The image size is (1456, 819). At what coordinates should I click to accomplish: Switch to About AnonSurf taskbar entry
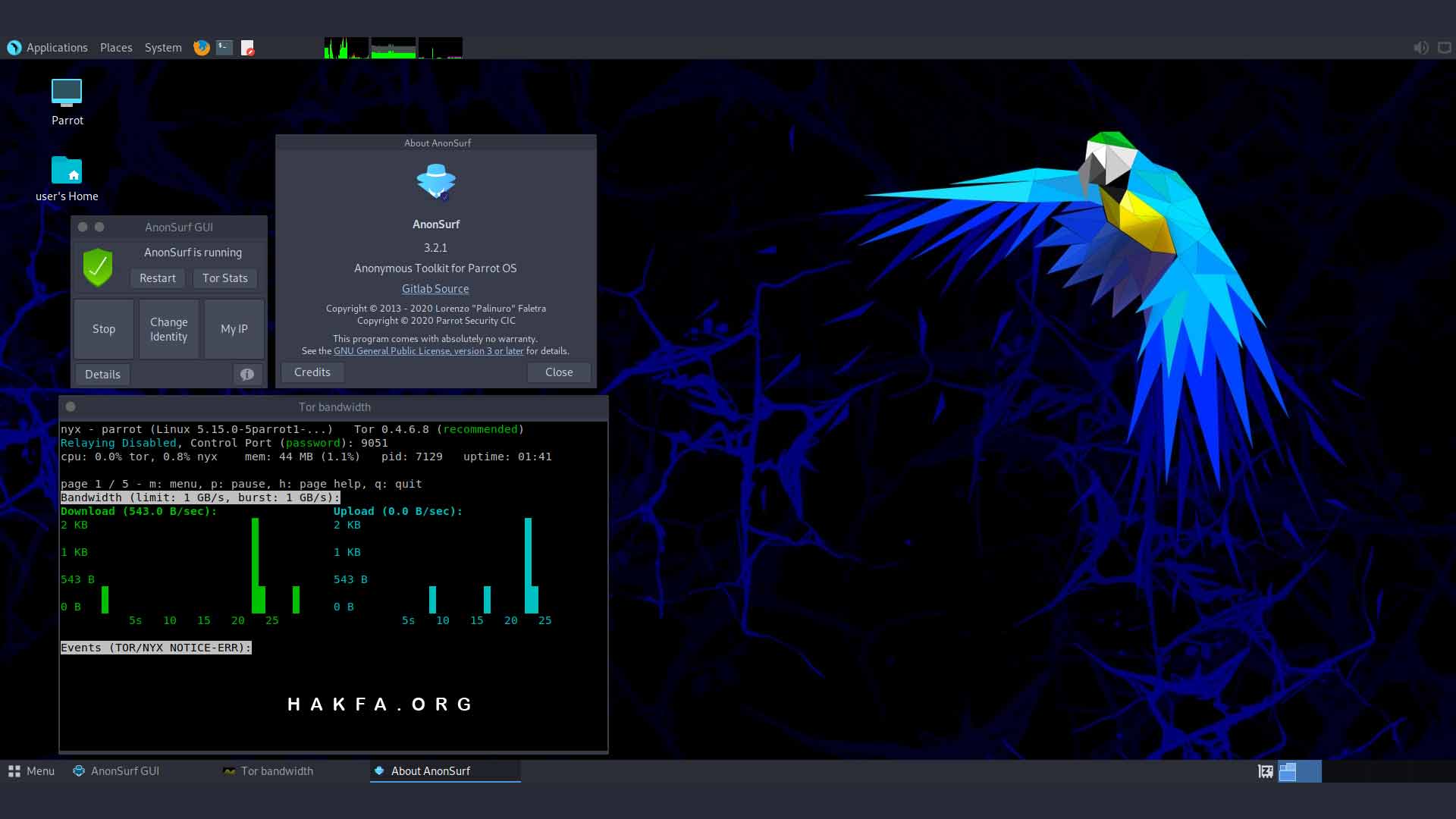(x=445, y=771)
